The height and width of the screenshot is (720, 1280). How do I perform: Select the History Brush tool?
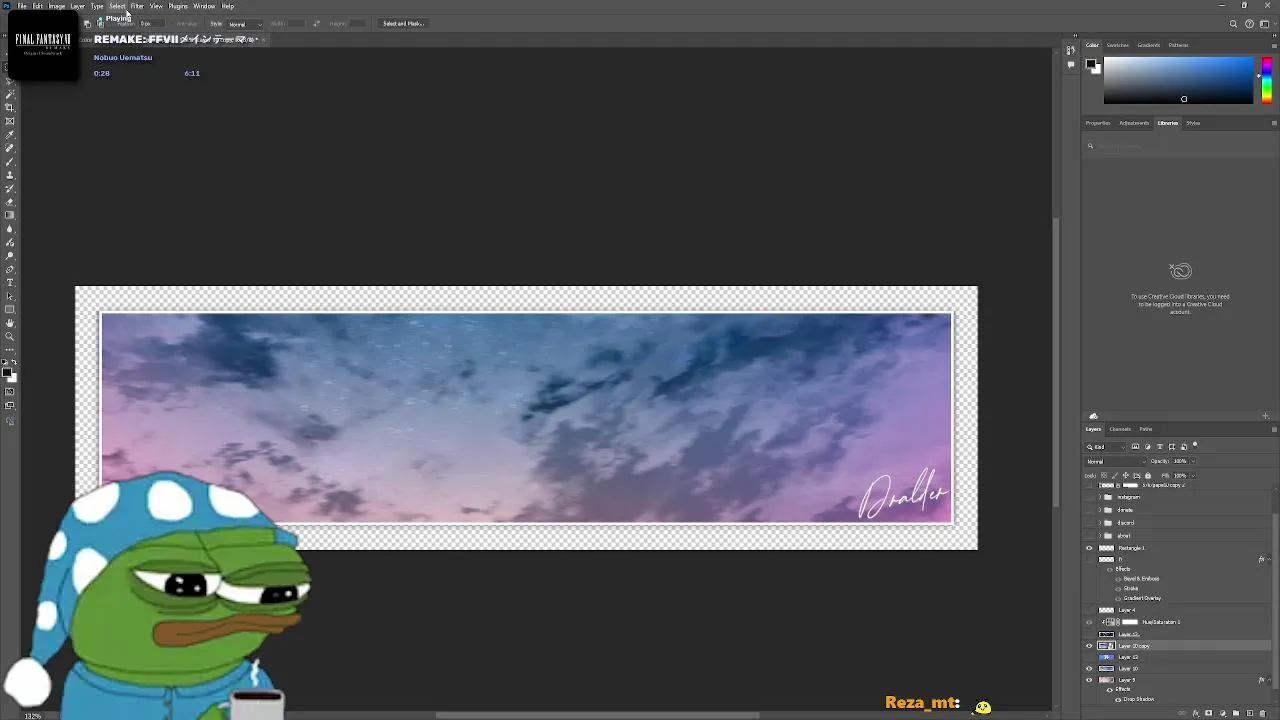tap(10, 188)
